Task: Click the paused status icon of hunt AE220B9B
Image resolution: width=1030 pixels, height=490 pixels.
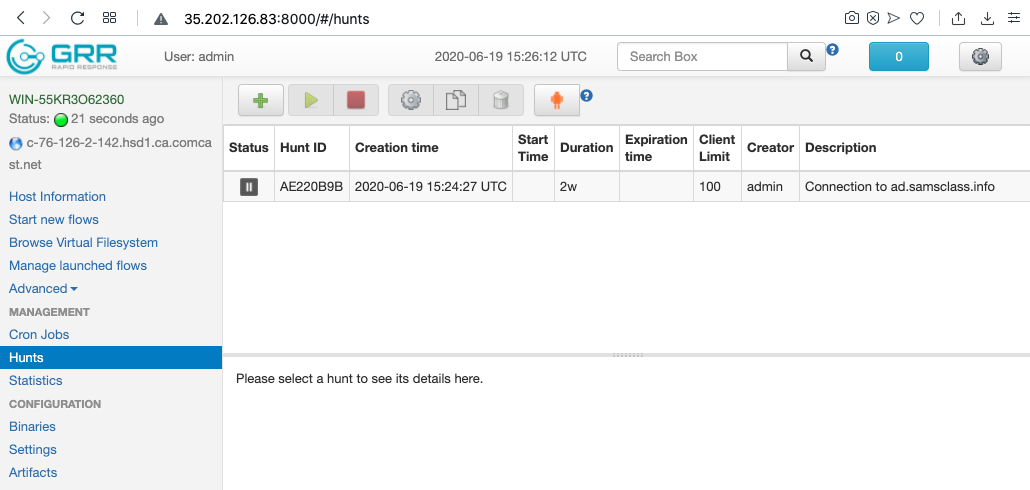Action: click(249, 187)
